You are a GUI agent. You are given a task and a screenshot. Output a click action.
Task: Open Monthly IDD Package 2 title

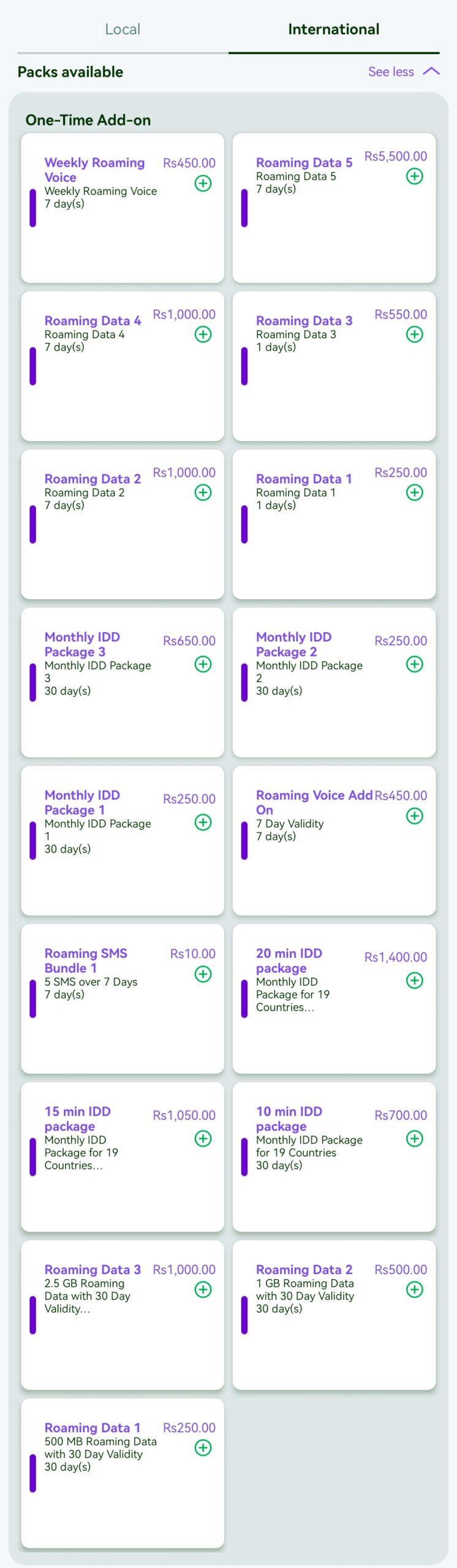tap(294, 644)
